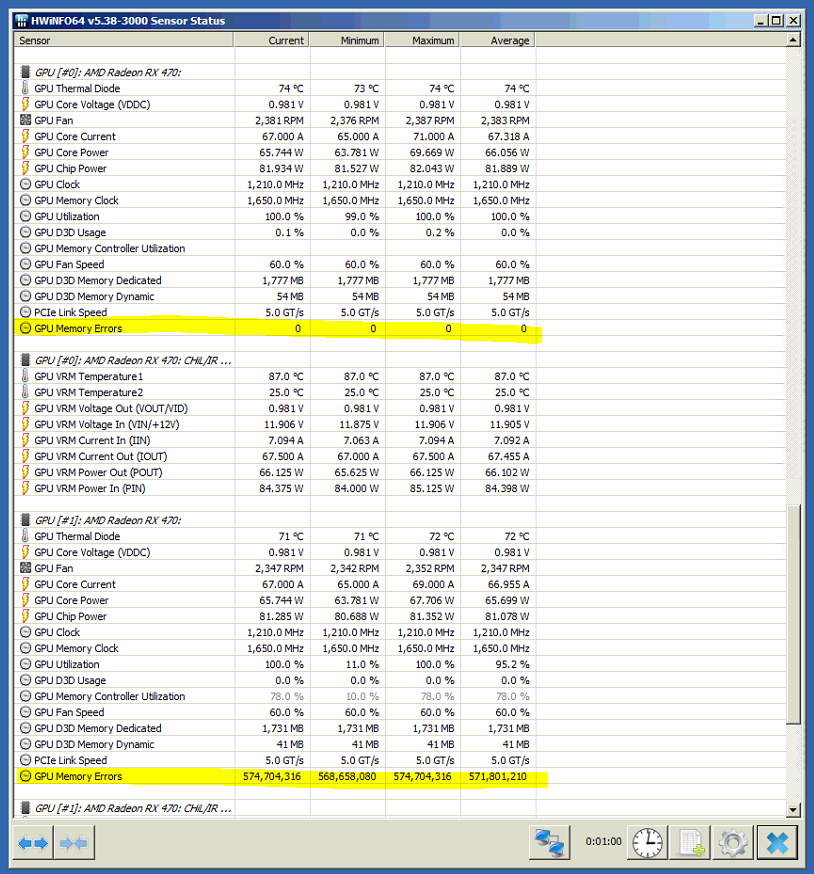Open sensor settings gear icon
This screenshot has width=814, height=874.
point(733,843)
